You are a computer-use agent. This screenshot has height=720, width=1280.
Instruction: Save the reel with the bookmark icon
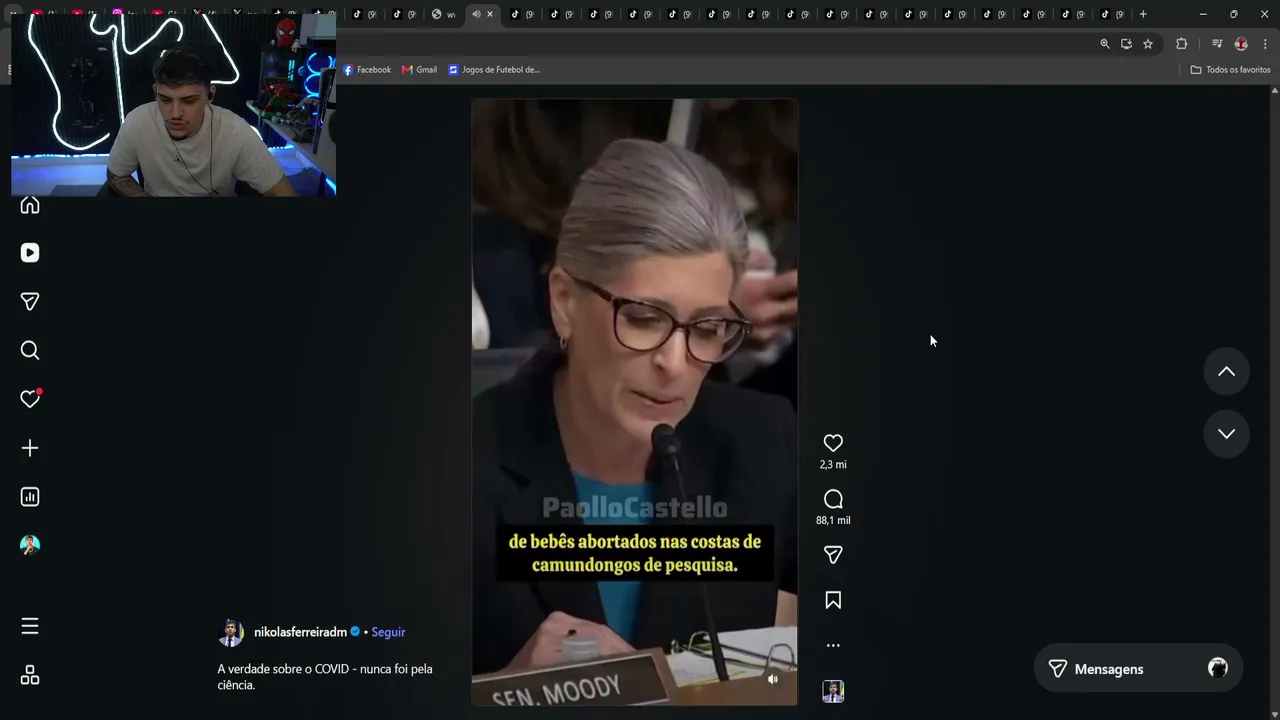click(x=833, y=600)
